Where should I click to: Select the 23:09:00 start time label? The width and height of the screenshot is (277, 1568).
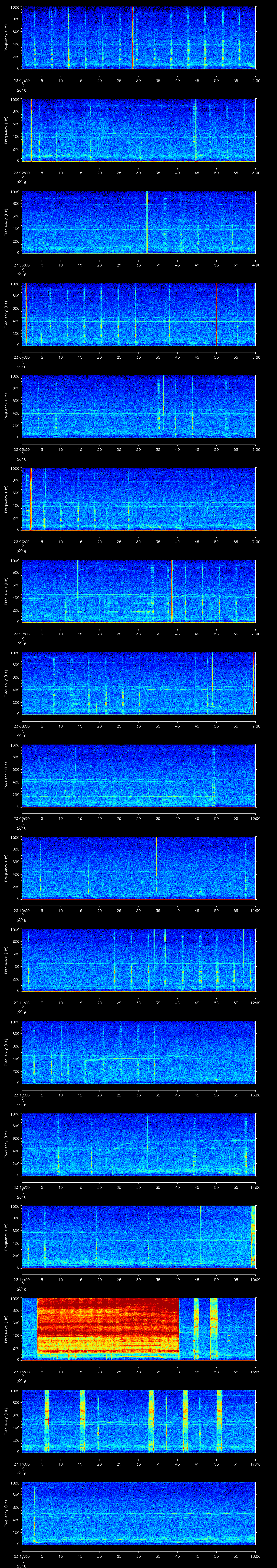tap(21, 818)
